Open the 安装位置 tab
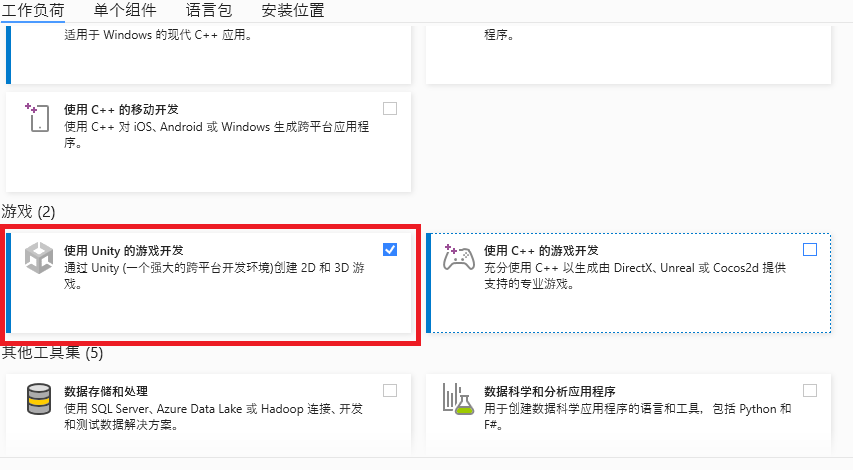Image resolution: width=853 pixels, height=470 pixels. (292, 11)
